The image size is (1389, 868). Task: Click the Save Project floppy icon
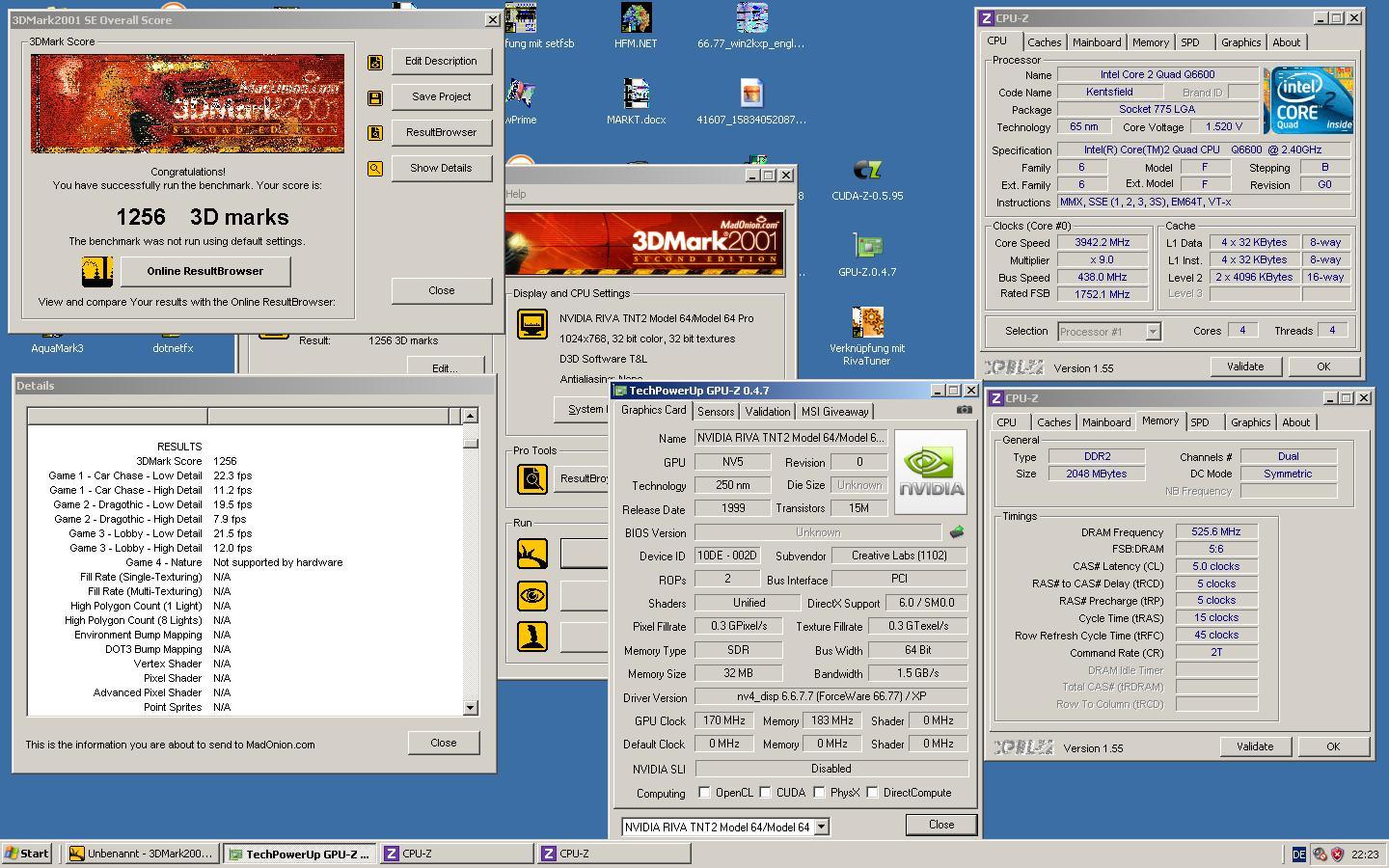tap(375, 97)
